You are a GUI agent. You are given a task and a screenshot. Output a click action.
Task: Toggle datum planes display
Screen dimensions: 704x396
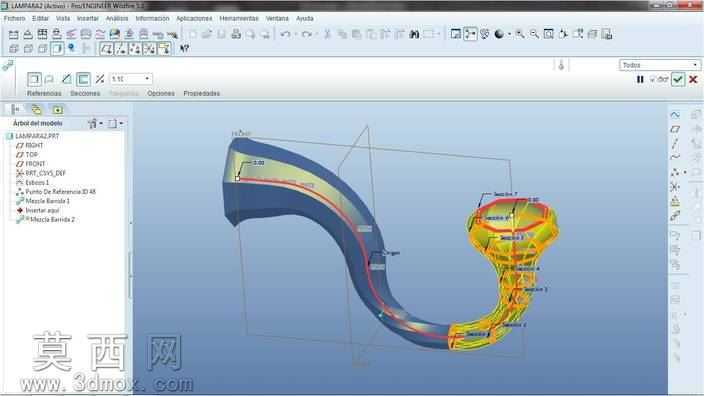tap(106, 48)
